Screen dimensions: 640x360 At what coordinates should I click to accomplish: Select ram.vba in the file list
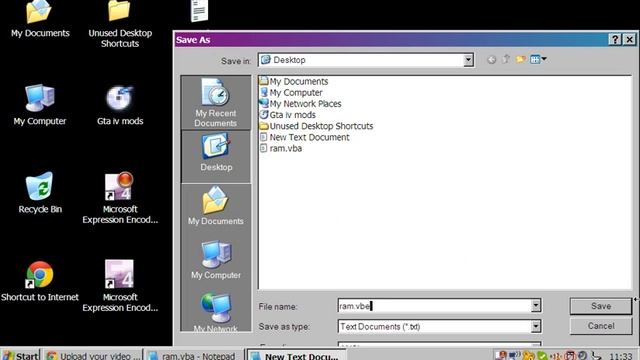click(x=281, y=148)
